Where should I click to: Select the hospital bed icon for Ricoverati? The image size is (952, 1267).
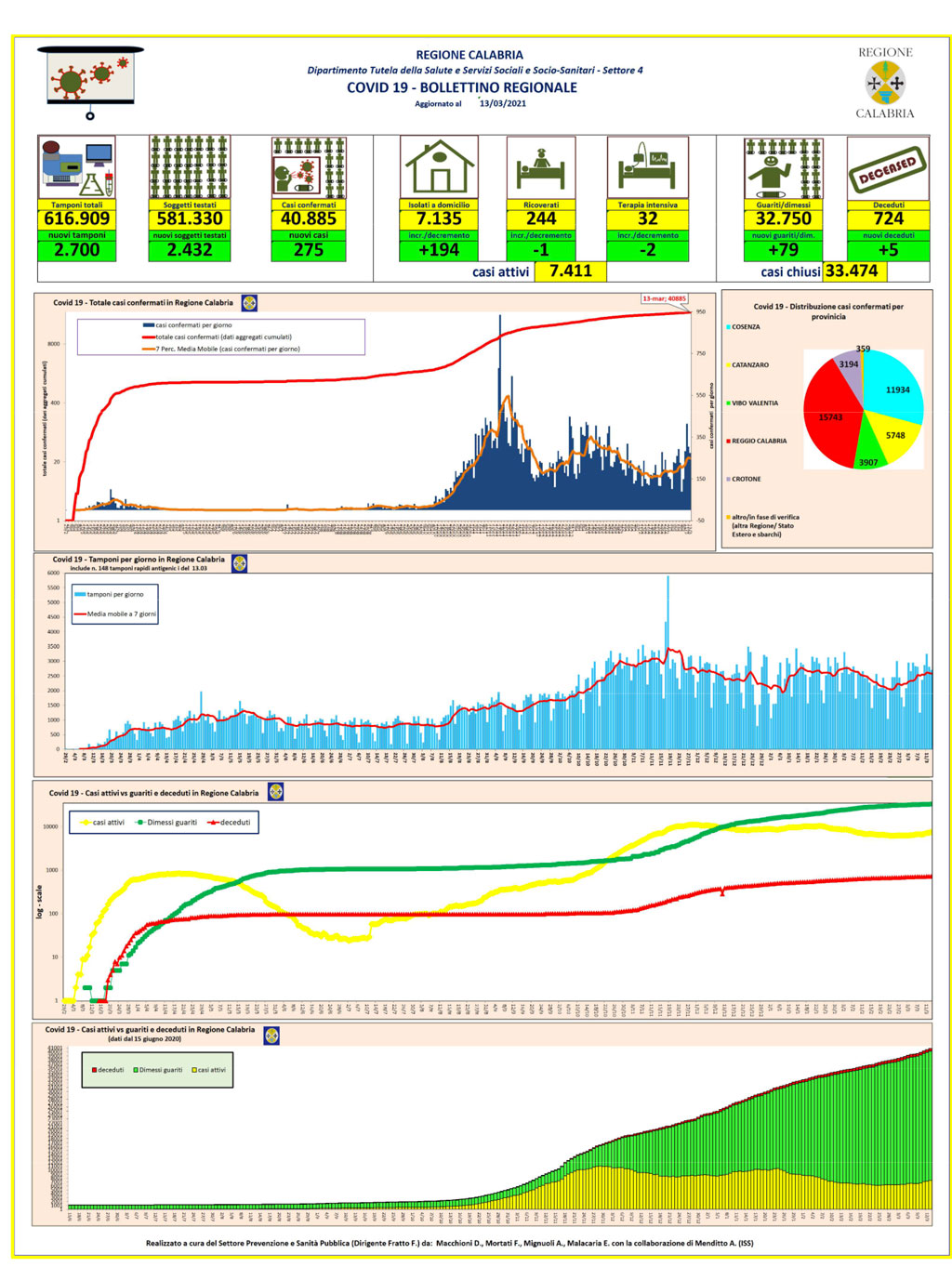tap(541, 168)
